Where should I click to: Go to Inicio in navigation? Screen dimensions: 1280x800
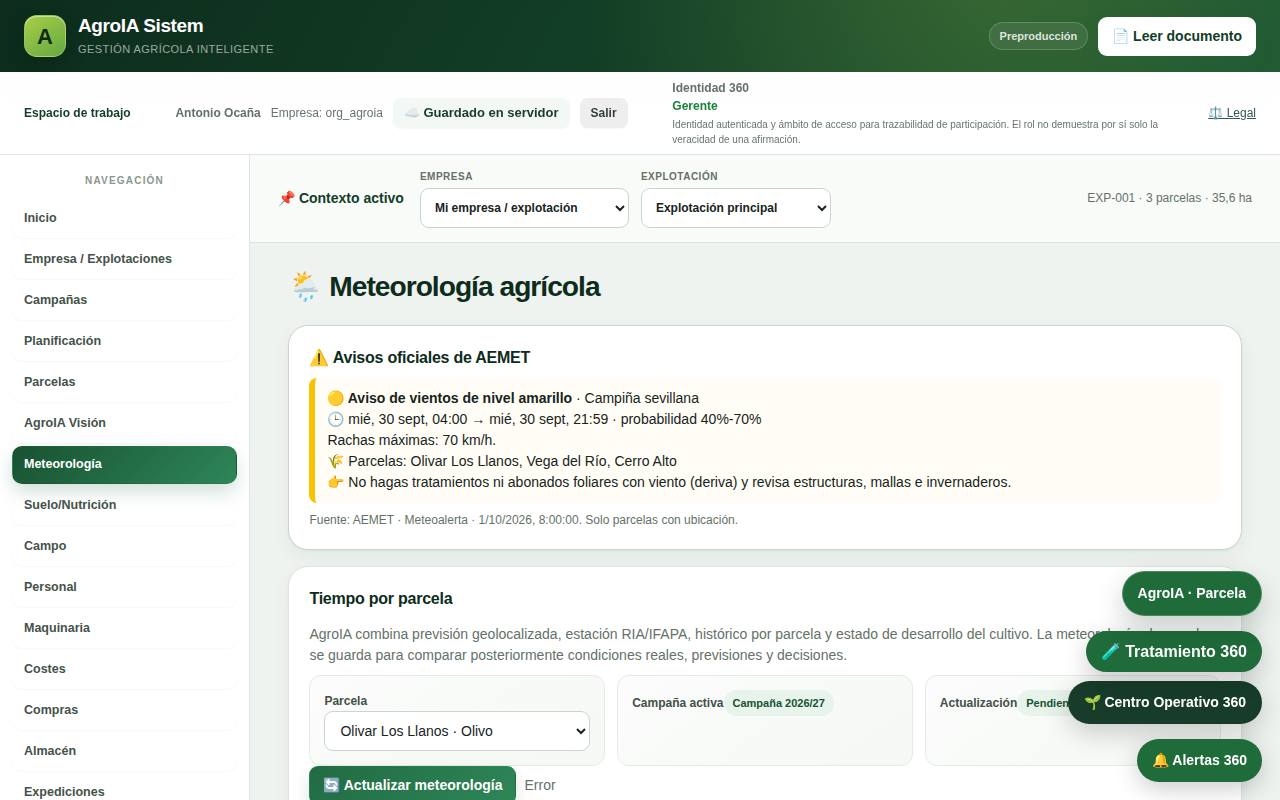click(x=124, y=218)
